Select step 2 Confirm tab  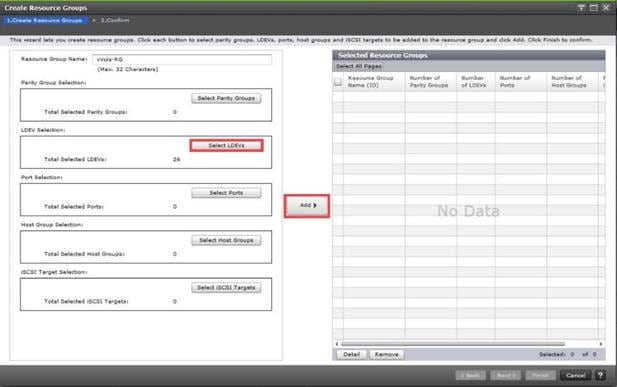click(x=115, y=20)
